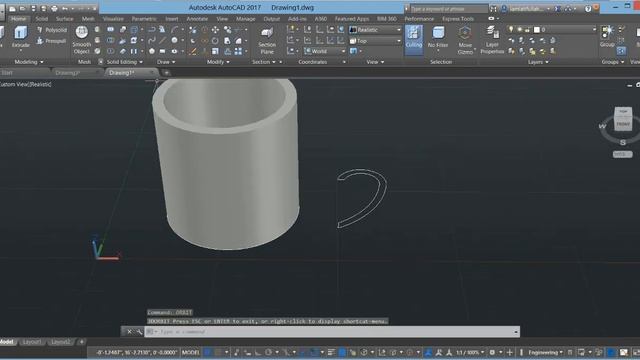Expand the Layers panel
Viewport: 640px width, 360px height.
538,62
